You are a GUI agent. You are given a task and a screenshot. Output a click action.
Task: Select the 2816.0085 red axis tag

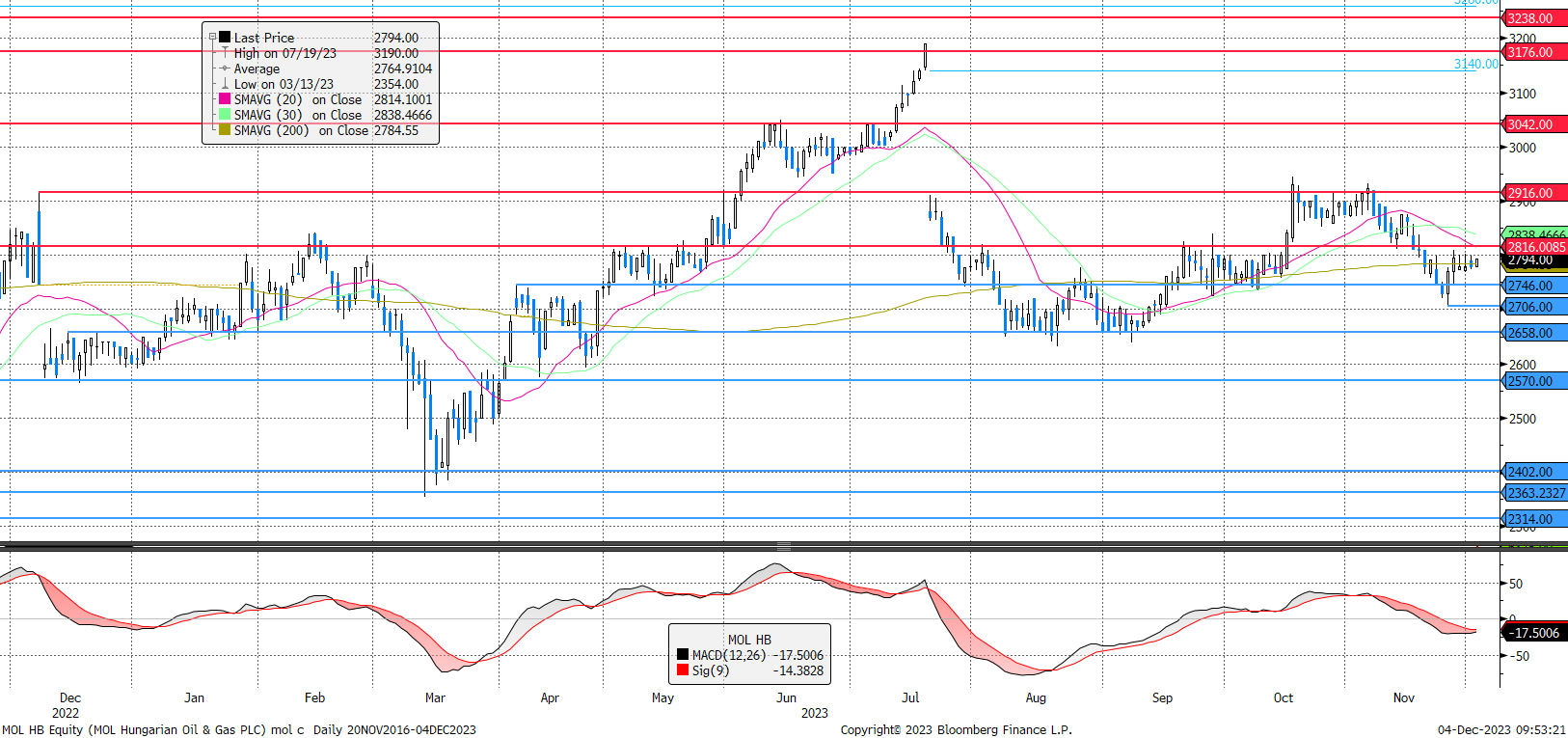click(1535, 247)
